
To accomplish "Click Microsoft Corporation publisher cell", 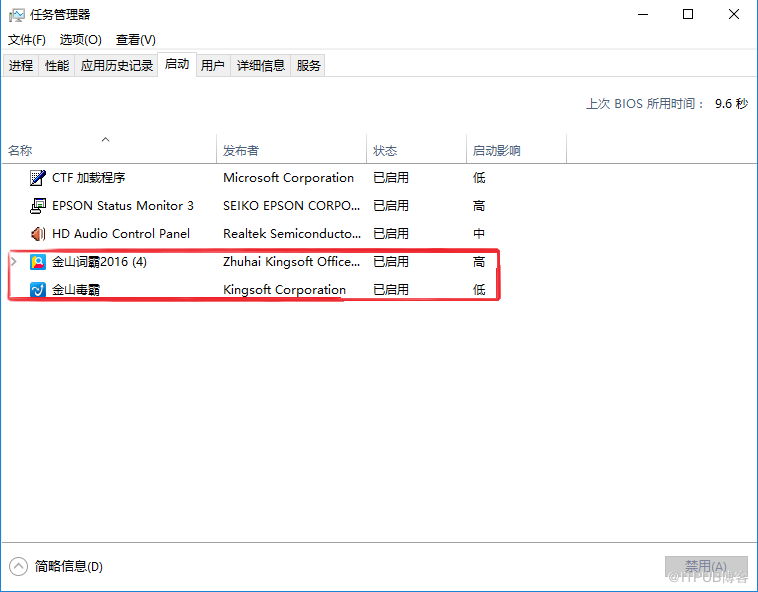I will [x=289, y=178].
